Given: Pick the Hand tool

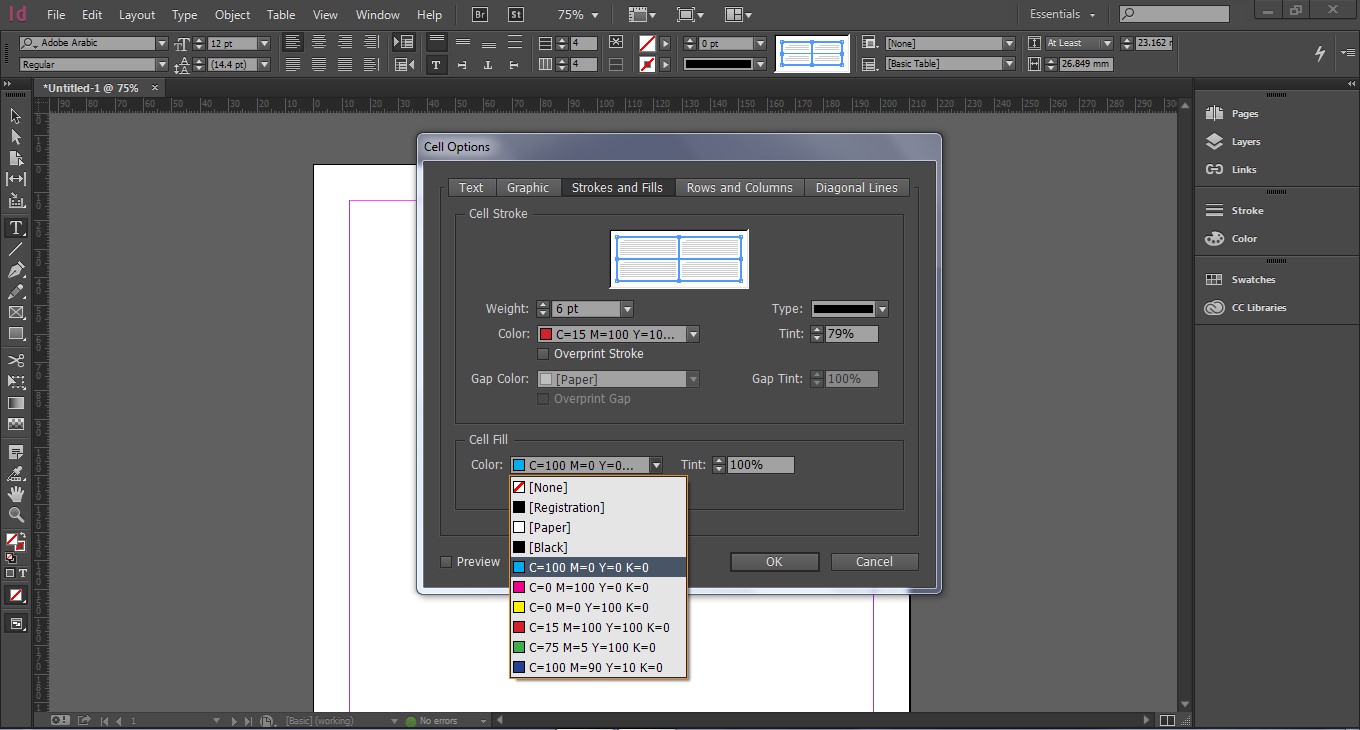Looking at the screenshot, I should point(16,494).
